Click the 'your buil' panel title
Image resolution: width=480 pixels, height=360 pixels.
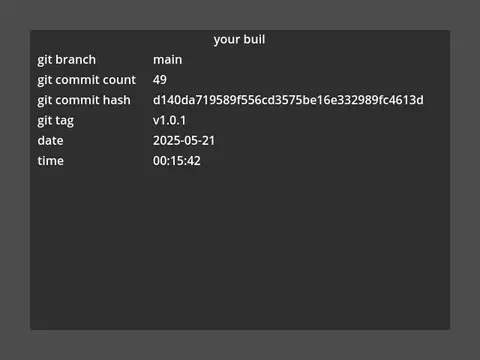point(239,40)
